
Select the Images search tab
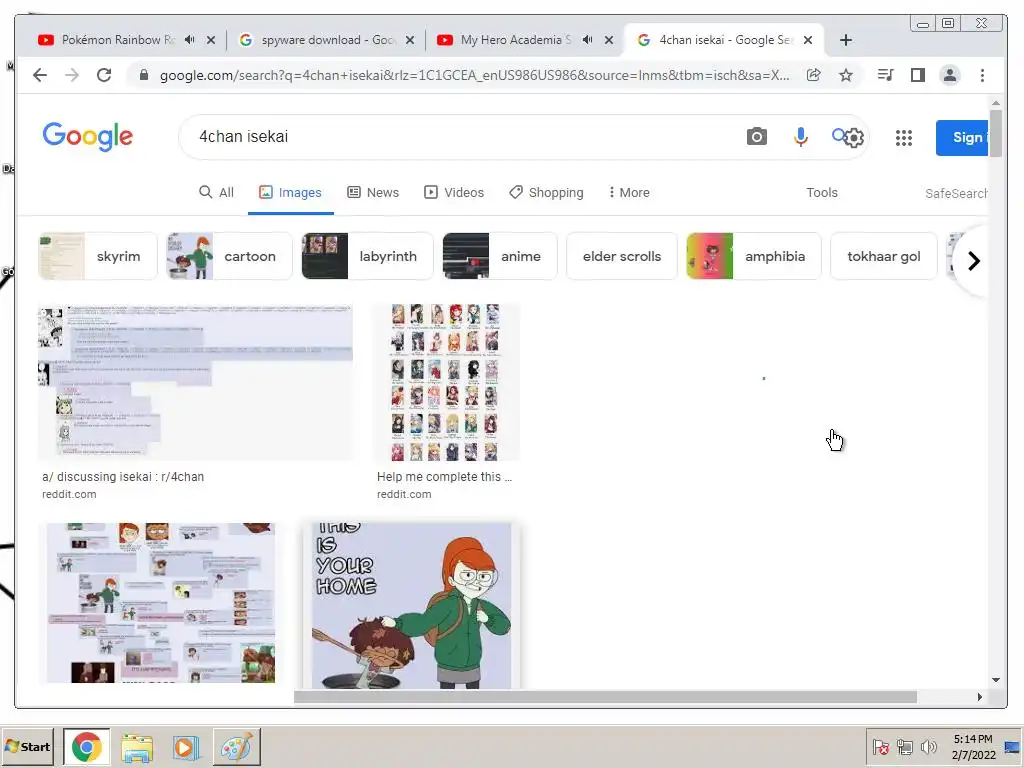coord(291,193)
